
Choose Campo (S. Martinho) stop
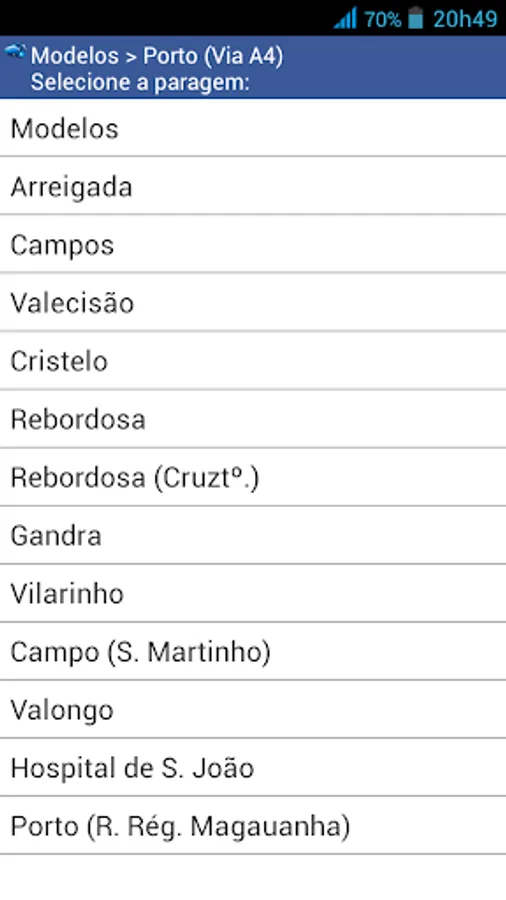253,651
